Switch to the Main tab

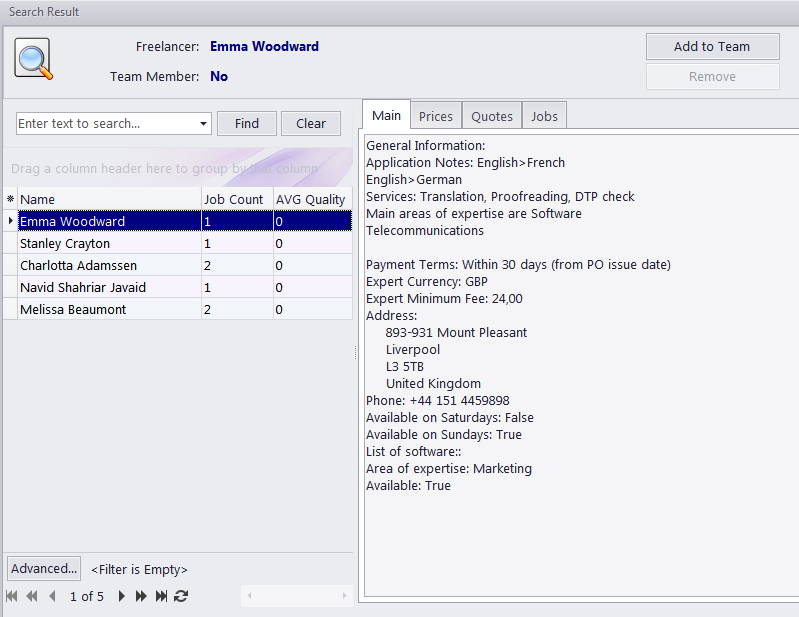click(x=386, y=115)
